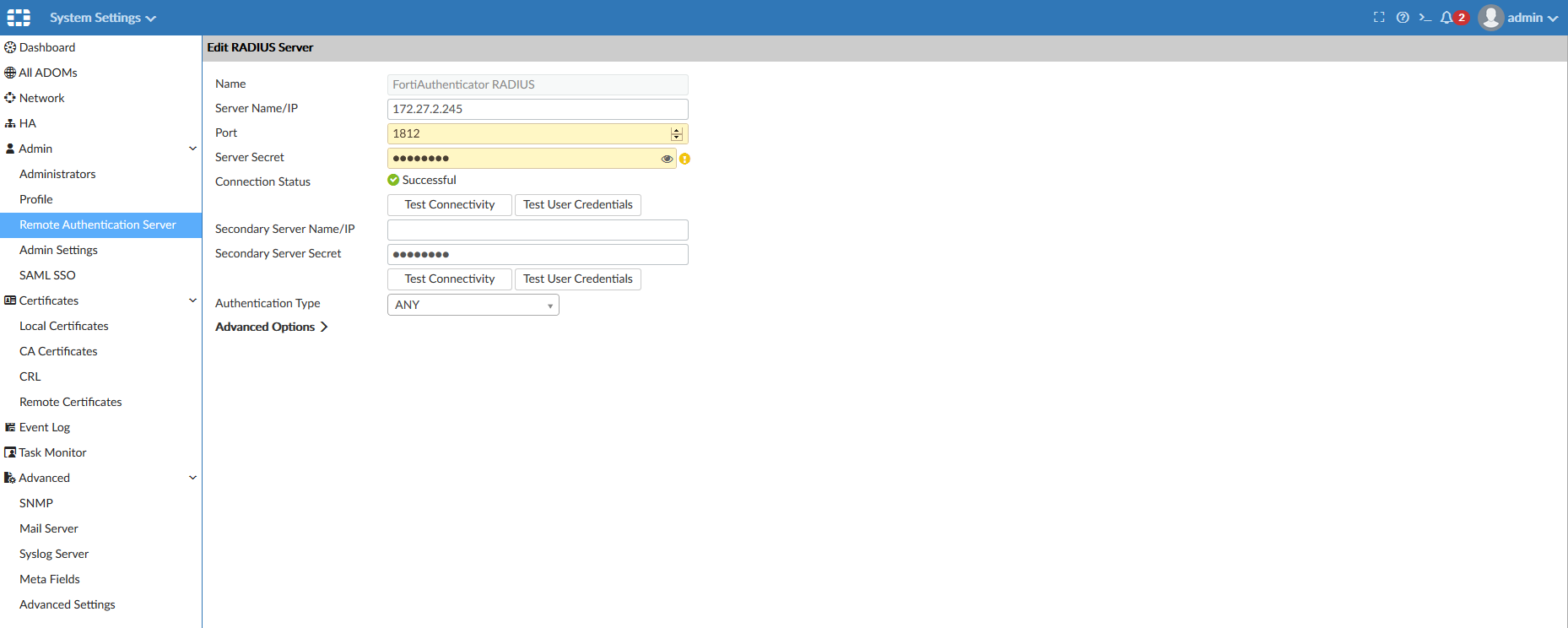Screen dimensions: 1568x628
Task: Collapse the Certificates sidebar section
Action: [192, 300]
